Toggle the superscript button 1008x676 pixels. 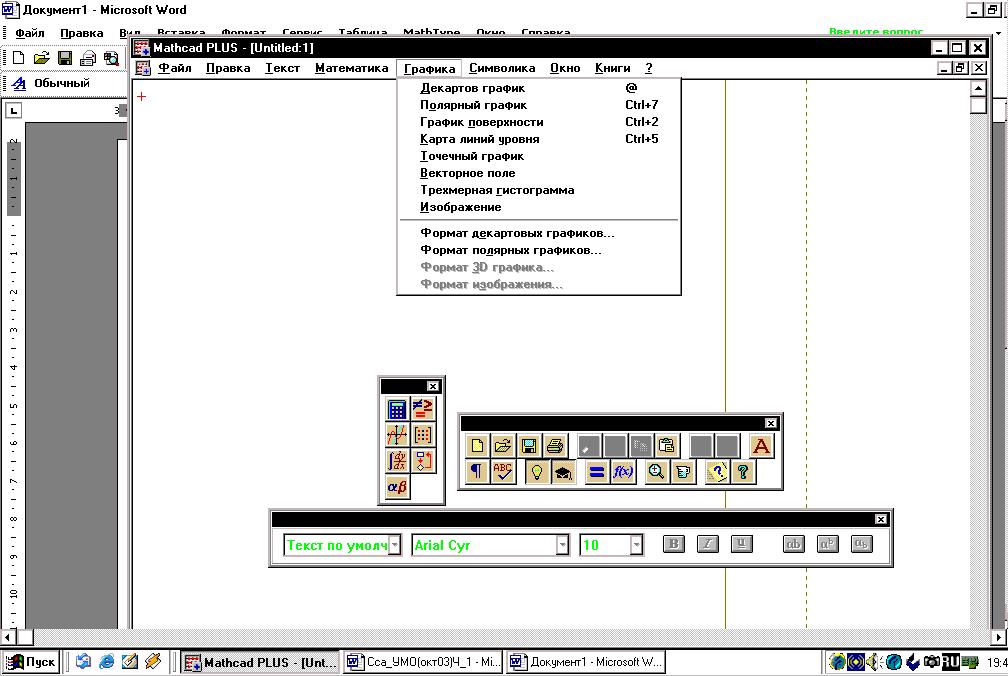coord(827,544)
